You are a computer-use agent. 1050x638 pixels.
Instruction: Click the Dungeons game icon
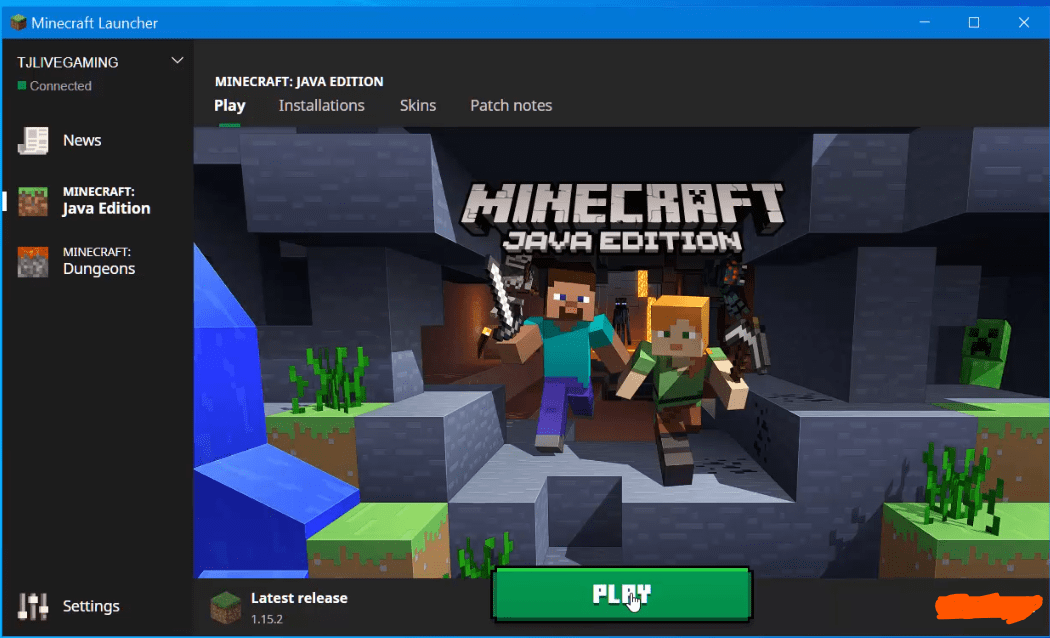pyautogui.click(x=33, y=262)
